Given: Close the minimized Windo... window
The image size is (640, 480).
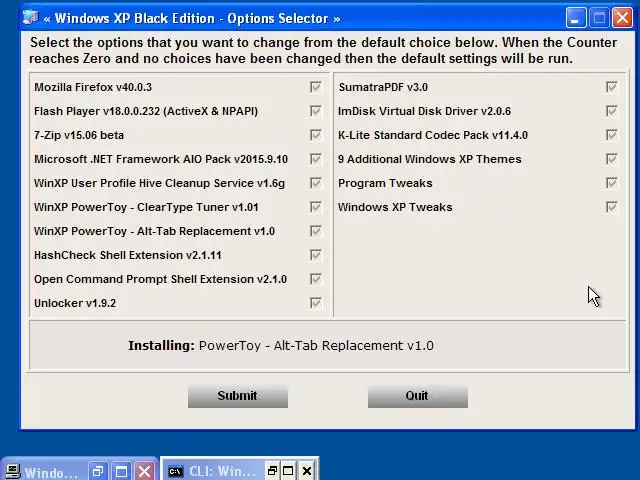Looking at the screenshot, I should [x=144, y=472].
